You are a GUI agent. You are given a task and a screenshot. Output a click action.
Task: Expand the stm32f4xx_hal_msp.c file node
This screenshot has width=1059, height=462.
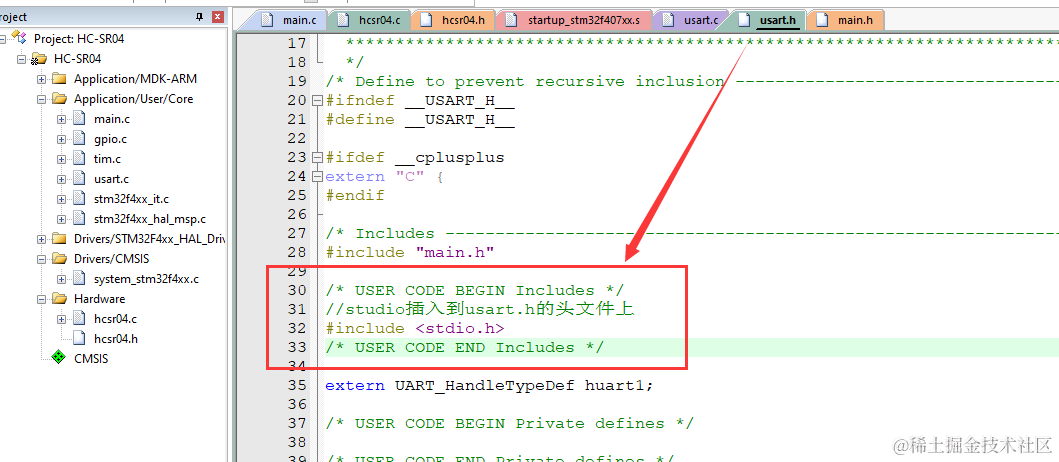(x=61, y=220)
